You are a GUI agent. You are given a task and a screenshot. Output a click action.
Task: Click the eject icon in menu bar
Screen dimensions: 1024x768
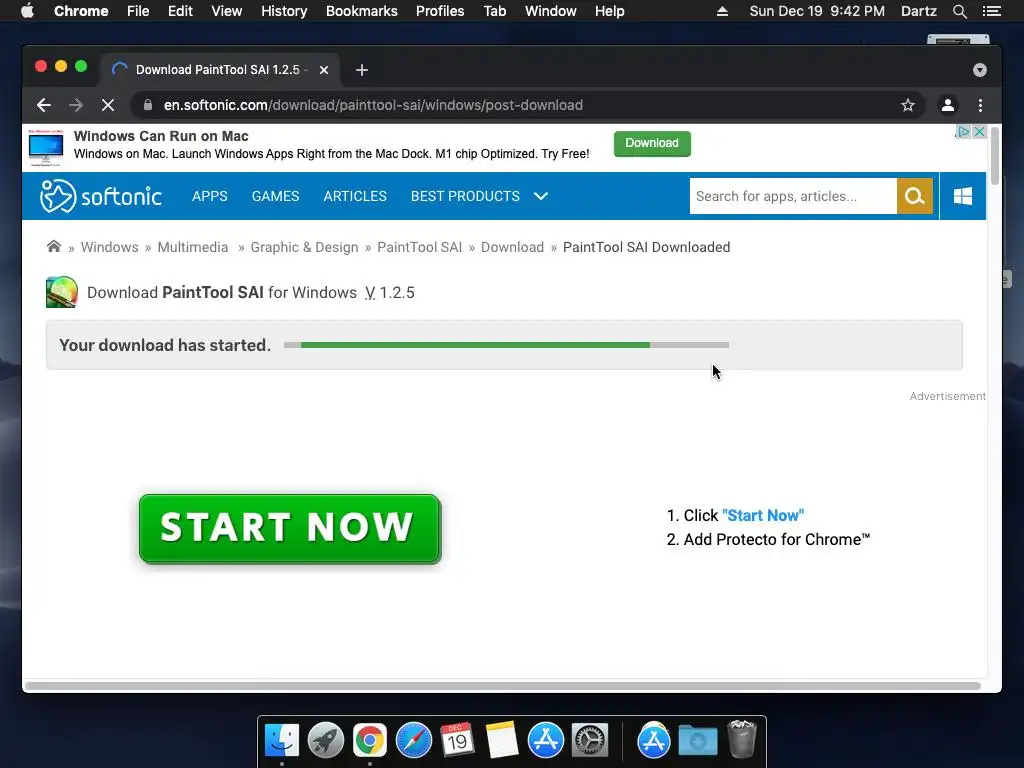(x=722, y=11)
